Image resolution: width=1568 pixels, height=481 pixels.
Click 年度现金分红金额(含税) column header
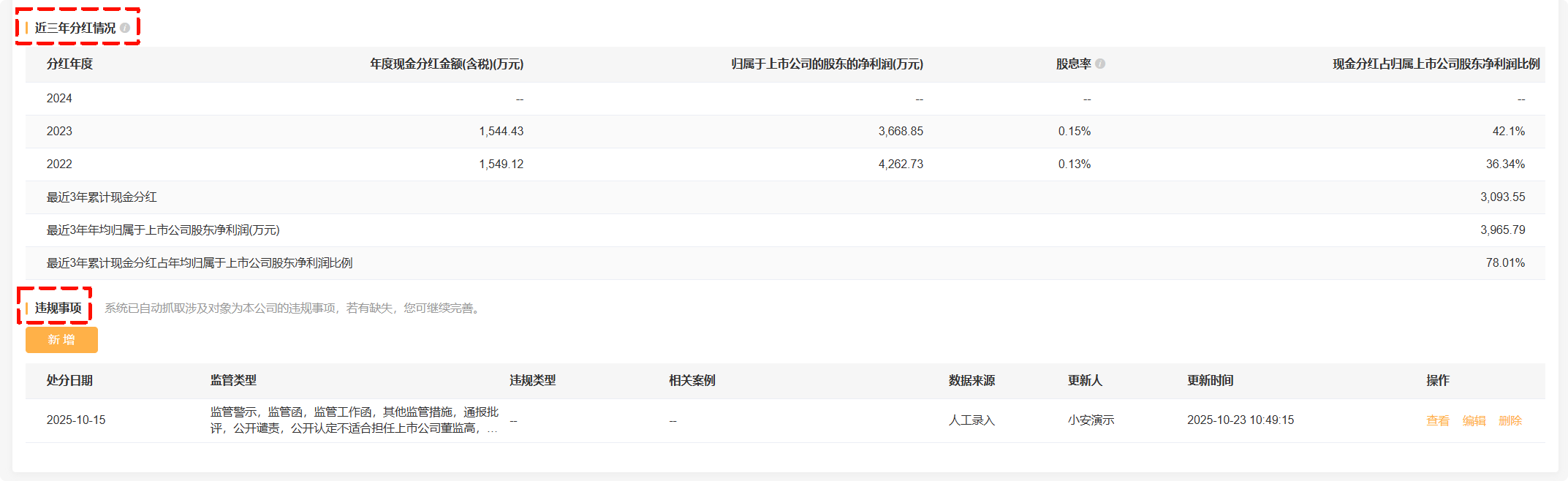pyautogui.click(x=446, y=64)
